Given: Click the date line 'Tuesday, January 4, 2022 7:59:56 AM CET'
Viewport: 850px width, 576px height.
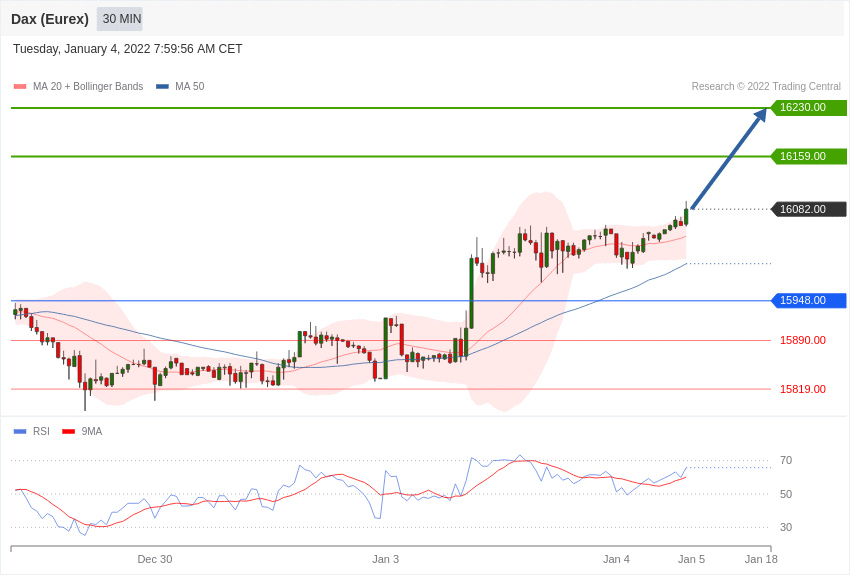Looking at the screenshot, I should click(127, 49).
